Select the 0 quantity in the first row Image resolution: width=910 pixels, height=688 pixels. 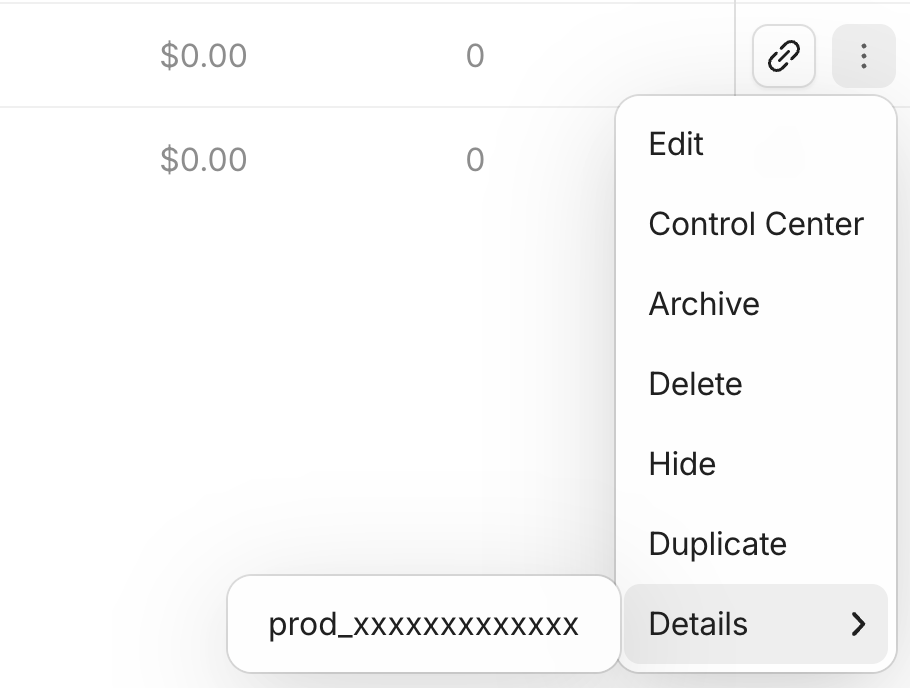474,55
